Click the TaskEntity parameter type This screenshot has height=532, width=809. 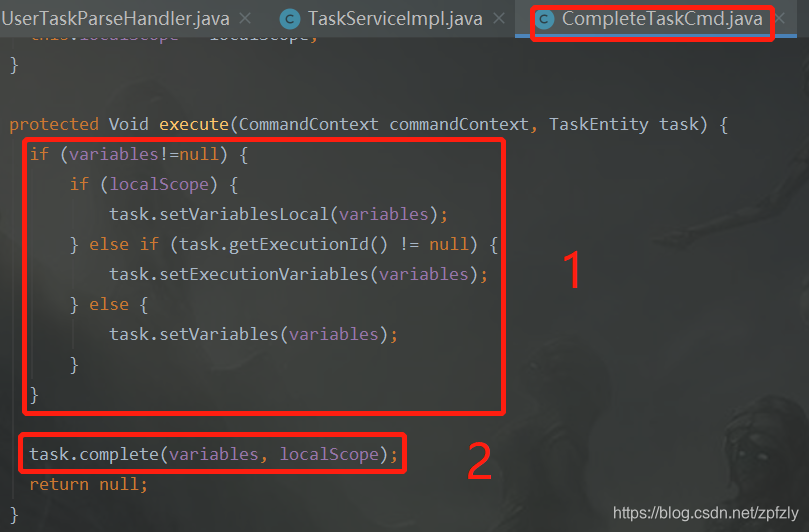click(598, 124)
